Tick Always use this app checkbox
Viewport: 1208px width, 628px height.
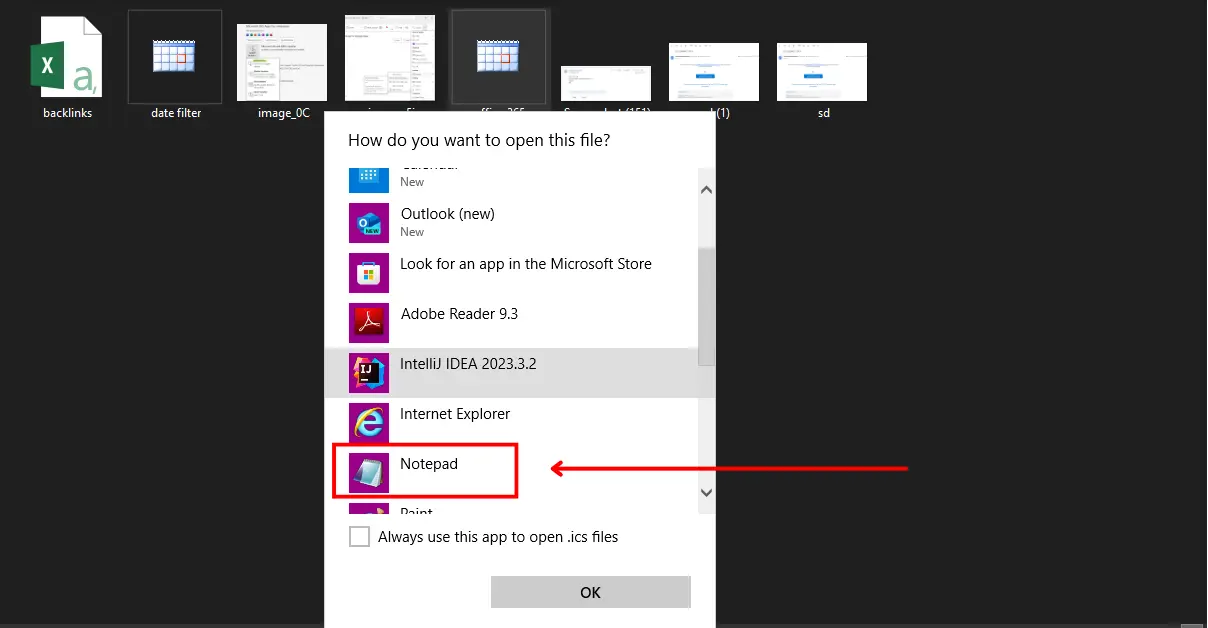[x=359, y=537]
